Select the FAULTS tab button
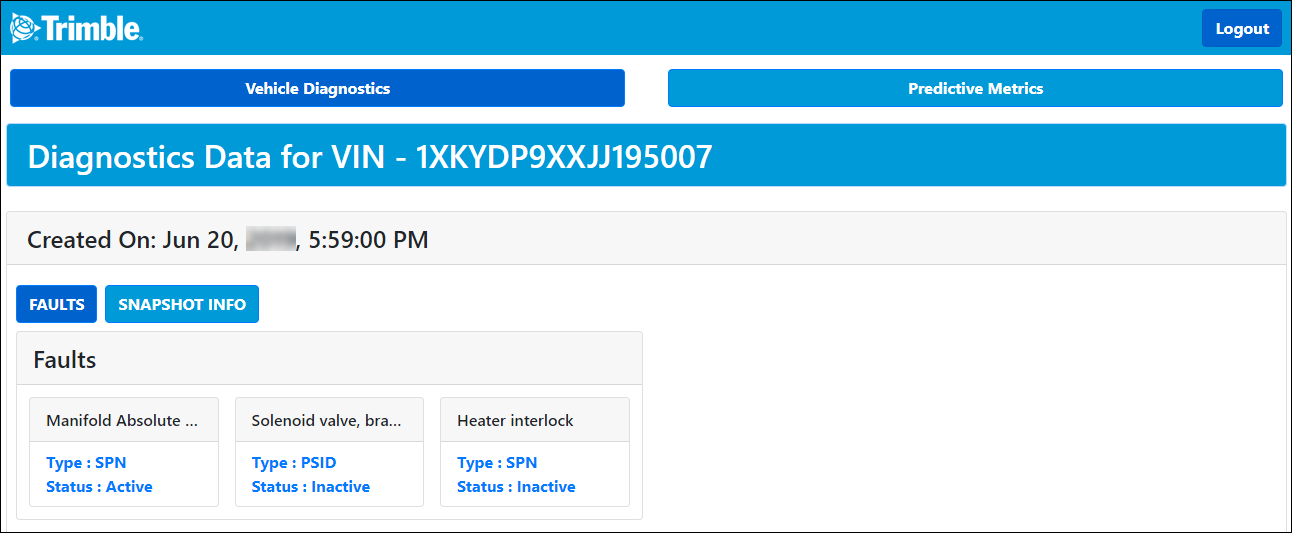The height and width of the screenshot is (533, 1292). tap(57, 304)
